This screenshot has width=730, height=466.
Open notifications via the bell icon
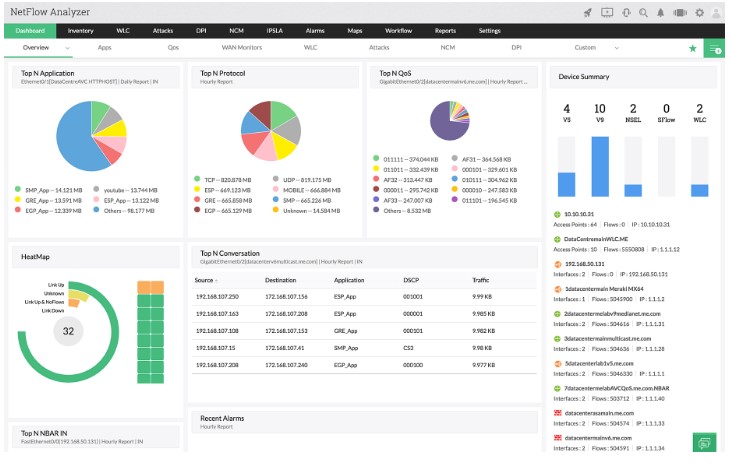tap(661, 12)
